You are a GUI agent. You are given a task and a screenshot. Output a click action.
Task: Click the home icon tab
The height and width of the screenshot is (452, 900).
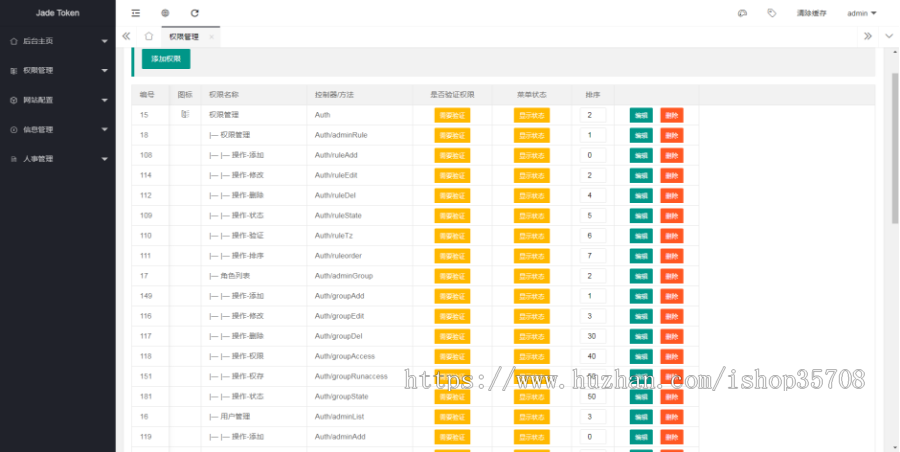(x=149, y=36)
